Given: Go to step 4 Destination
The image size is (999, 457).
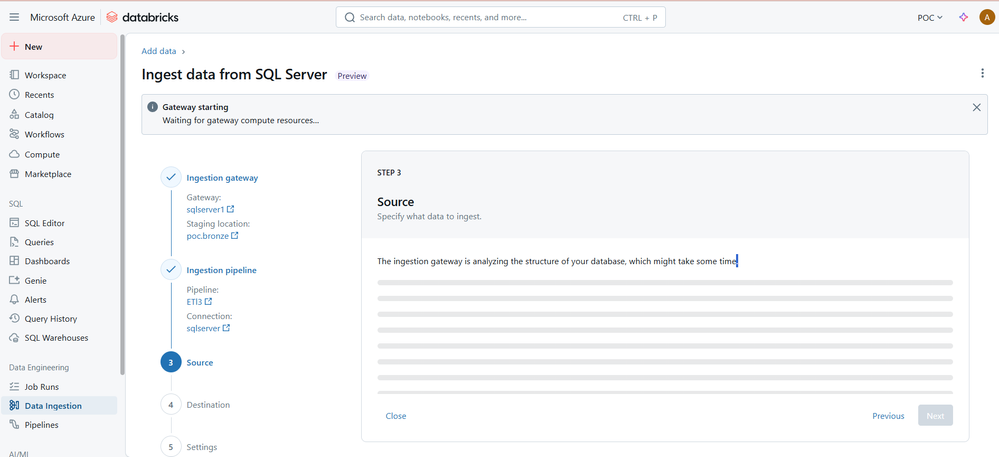Looking at the screenshot, I should click(x=207, y=405).
